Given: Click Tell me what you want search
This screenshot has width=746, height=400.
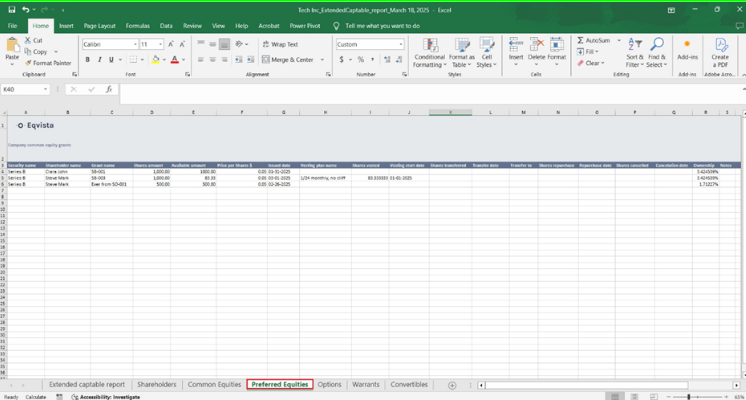Looking at the screenshot, I should coord(383,26).
